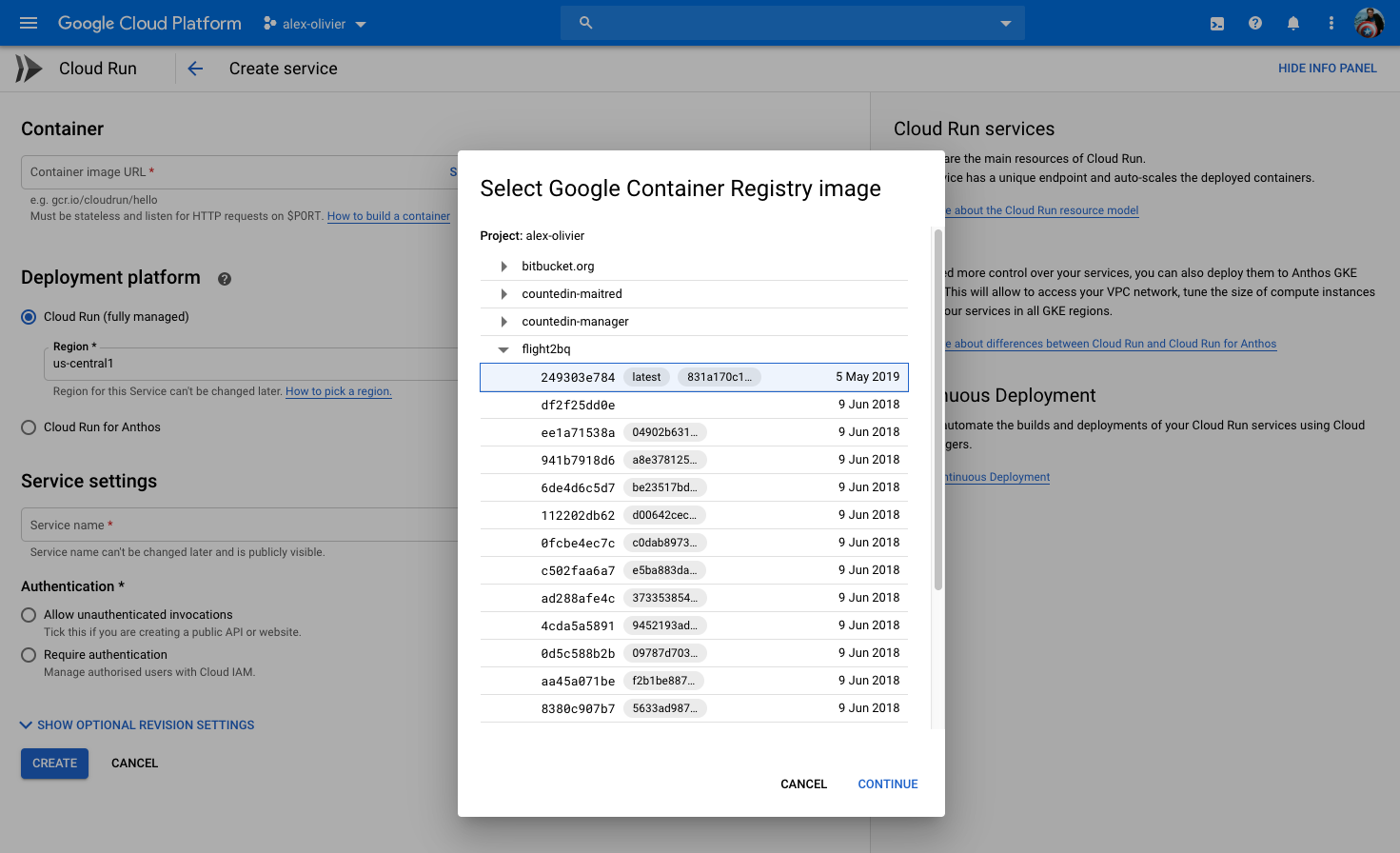This screenshot has width=1400, height=853.
Task: Choose Allow unauthenticated invocations option
Action: click(x=29, y=615)
